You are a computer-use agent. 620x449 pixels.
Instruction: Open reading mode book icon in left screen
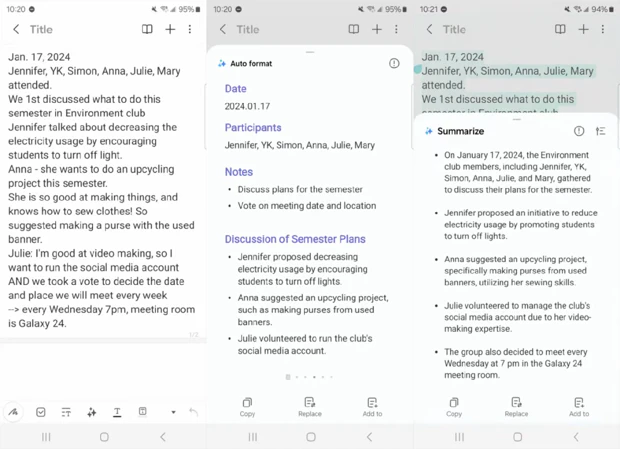coord(147,30)
